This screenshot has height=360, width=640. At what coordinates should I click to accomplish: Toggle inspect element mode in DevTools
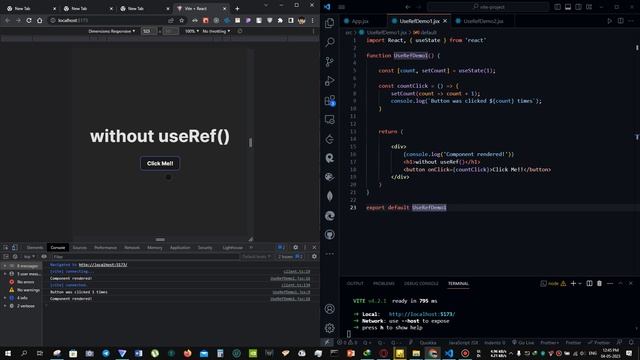click(6, 247)
